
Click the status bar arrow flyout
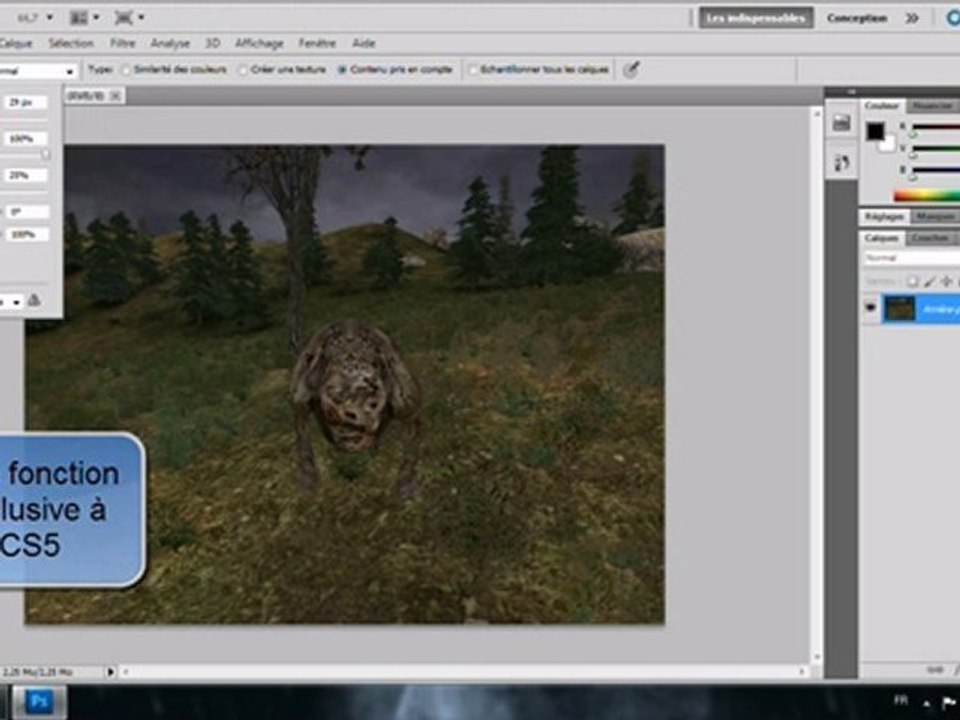(x=110, y=672)
